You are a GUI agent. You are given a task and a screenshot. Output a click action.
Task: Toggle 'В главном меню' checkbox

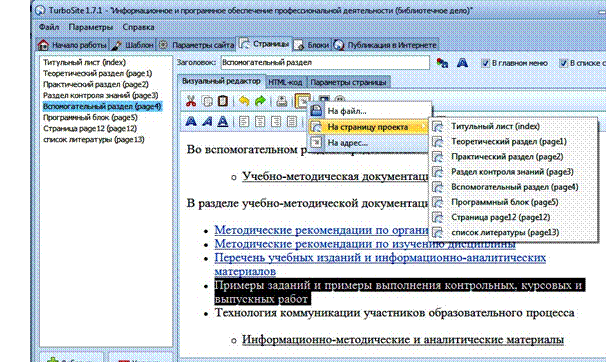485,63
